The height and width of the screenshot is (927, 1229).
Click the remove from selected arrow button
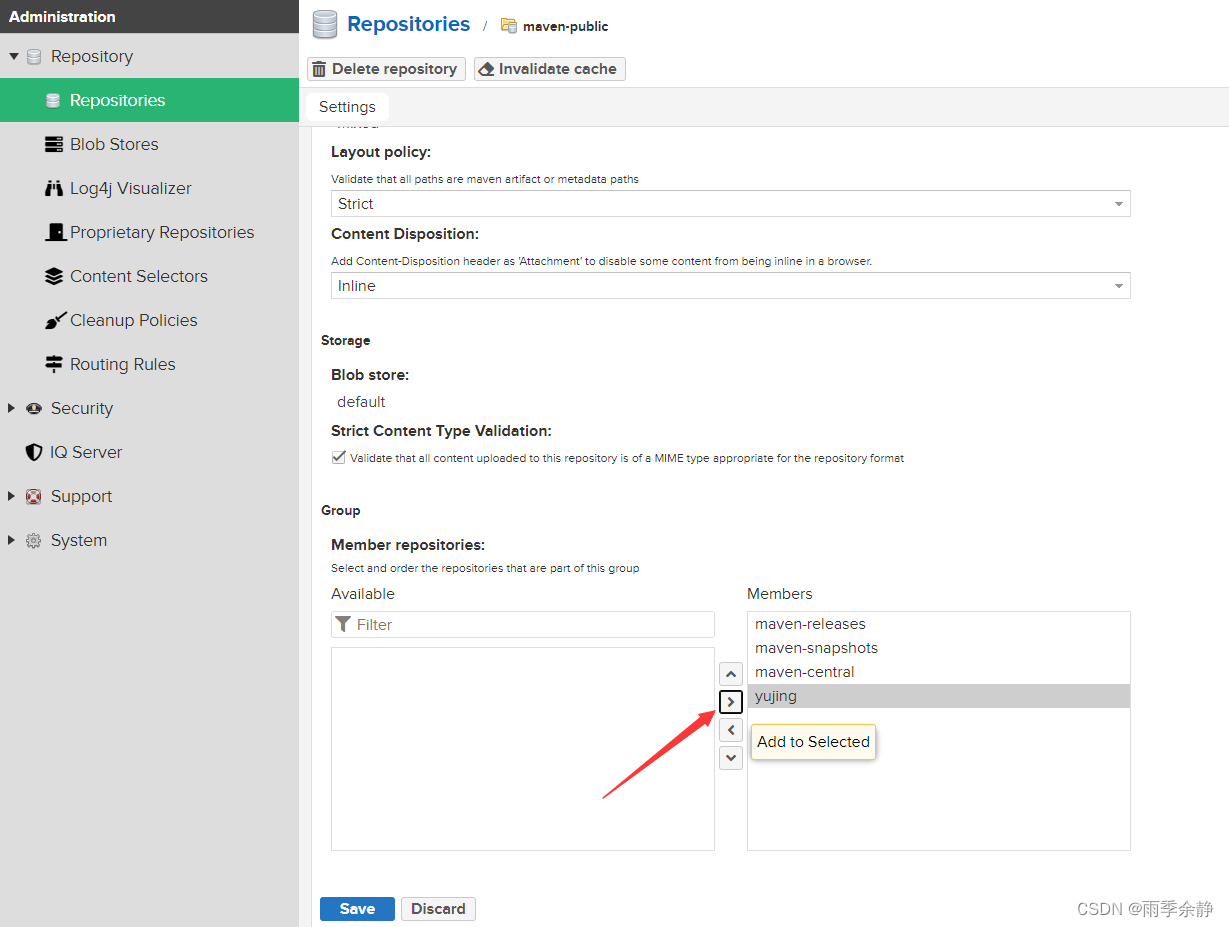[731, 730]
